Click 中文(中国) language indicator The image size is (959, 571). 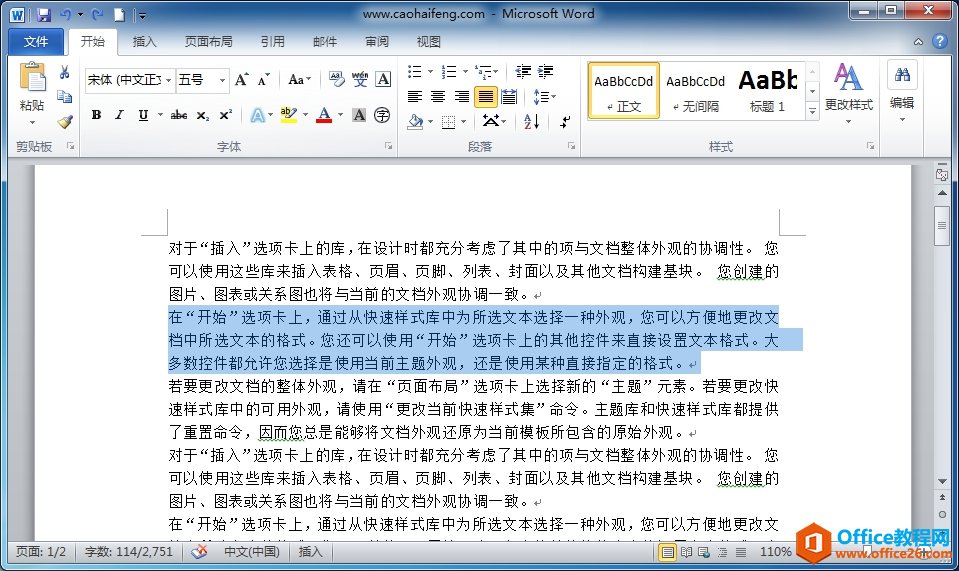coord(251,551)
